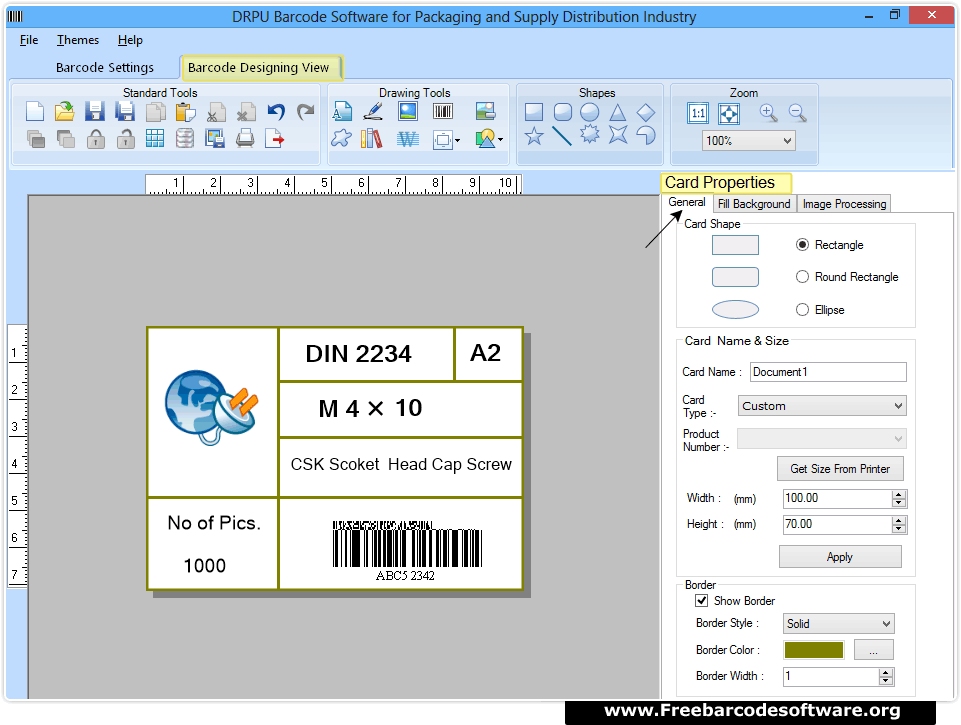Expand the Card Type dropdown
Image resolution: width=961 pixels, height=725 pixels.
click(x=898, y=406)
